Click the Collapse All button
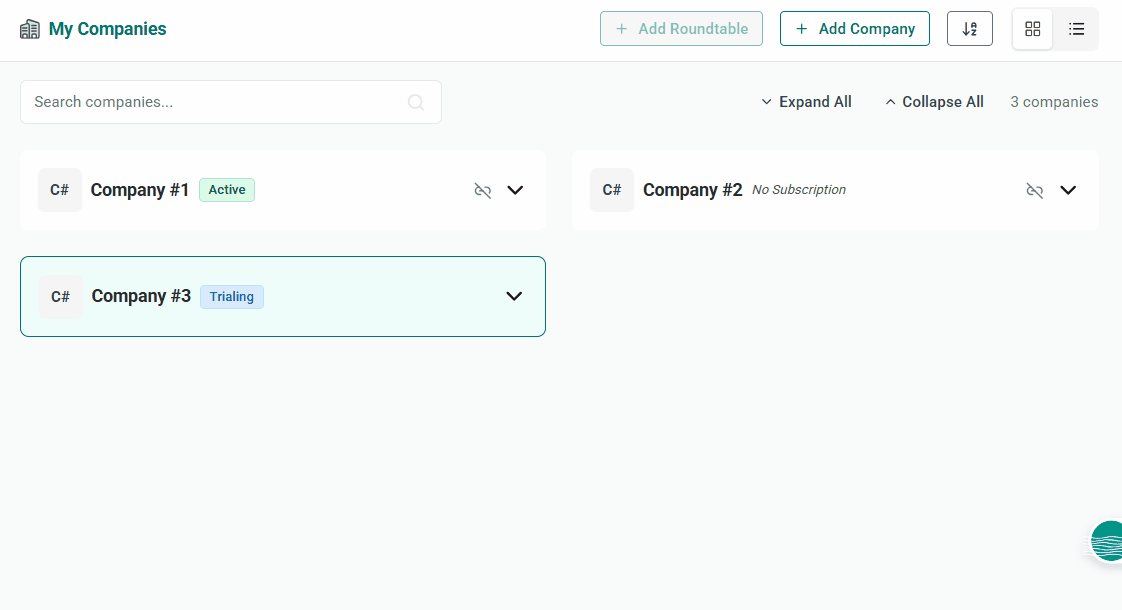The image size is (1122, 610). pyautogui.click(x=935, y=102)
